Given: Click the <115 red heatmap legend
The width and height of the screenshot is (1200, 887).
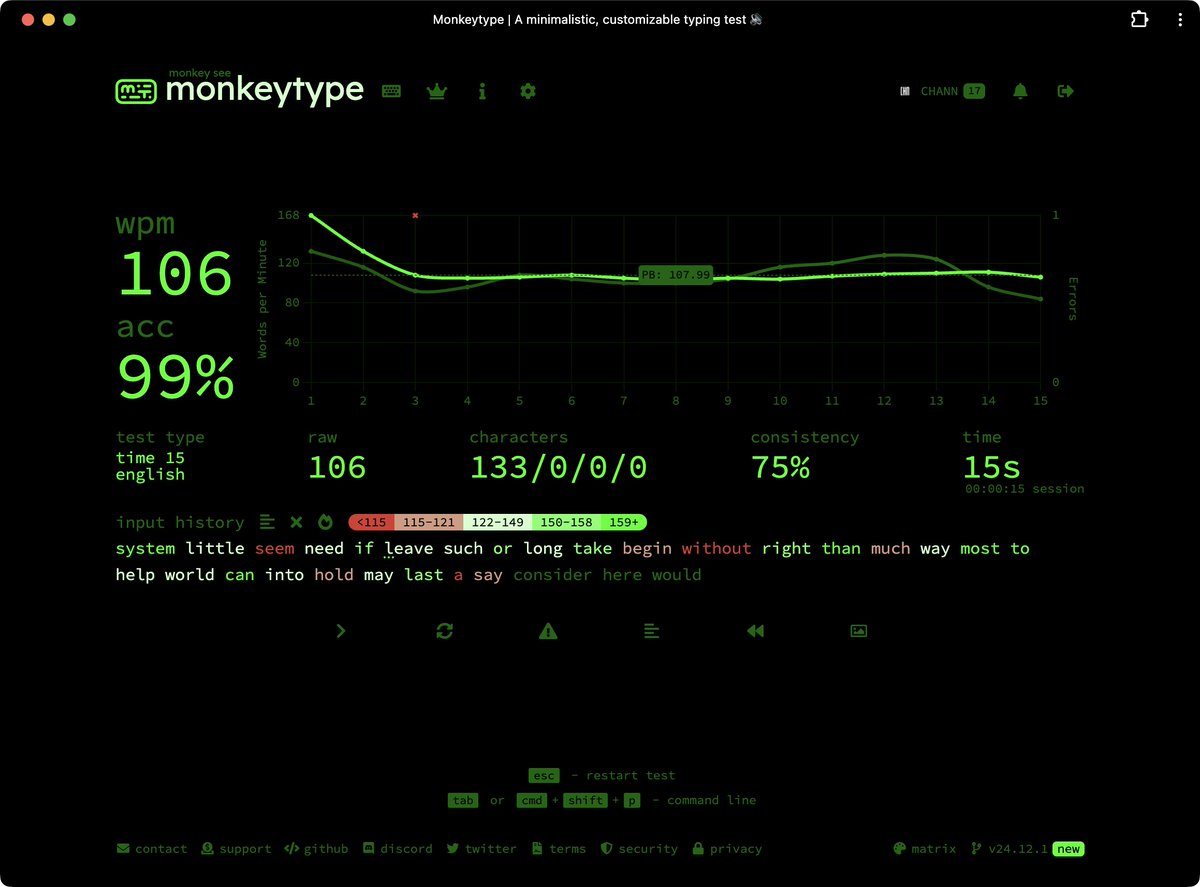Looking at the screenshot, I should coord(371,522).
